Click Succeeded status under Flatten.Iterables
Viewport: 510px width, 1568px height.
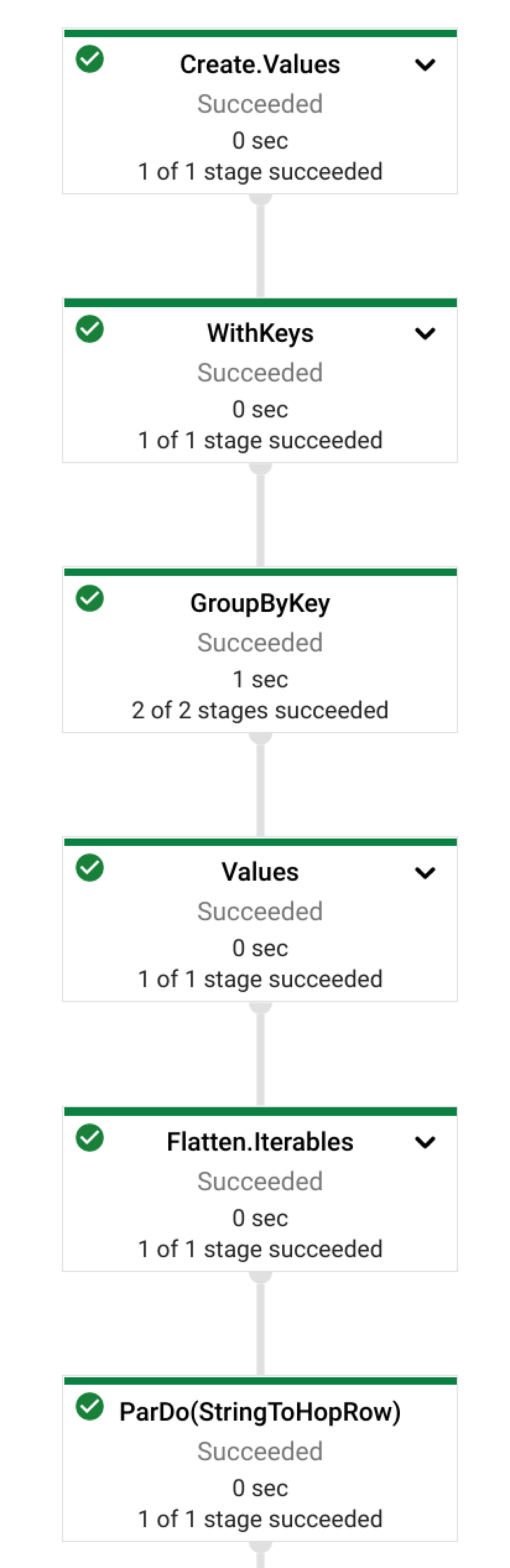(260, 1182)
